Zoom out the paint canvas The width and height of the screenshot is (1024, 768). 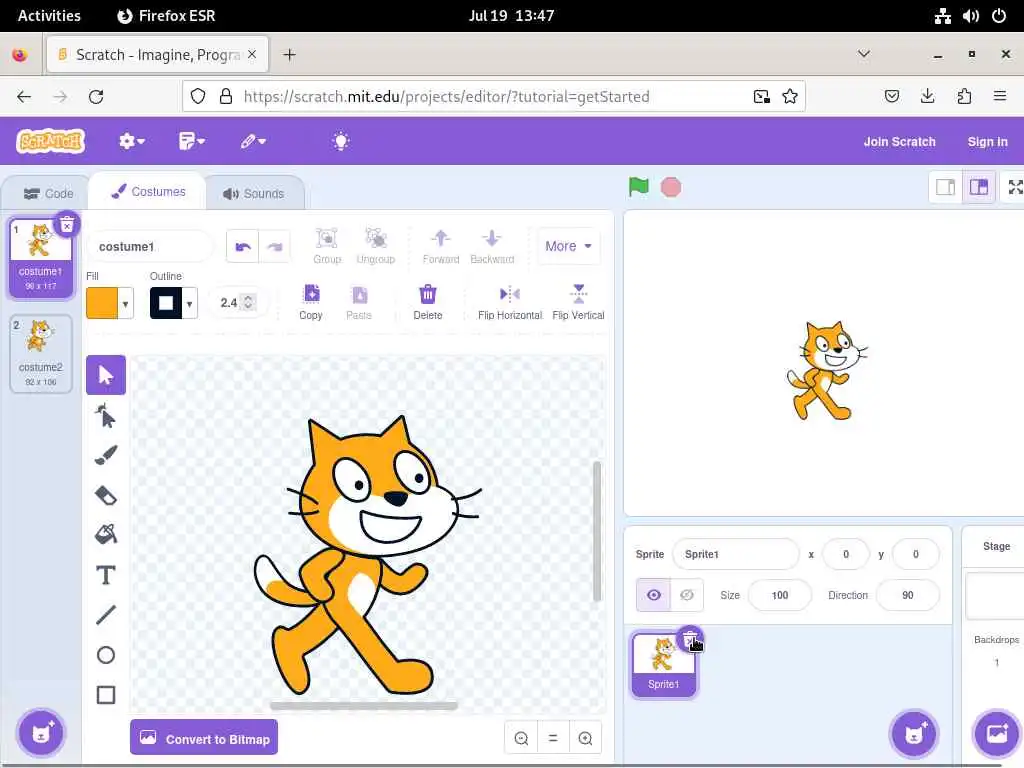tap(521, 738)
